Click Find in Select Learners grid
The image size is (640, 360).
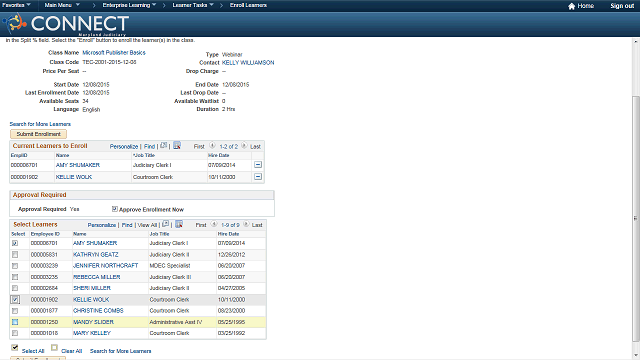(127, 225)
